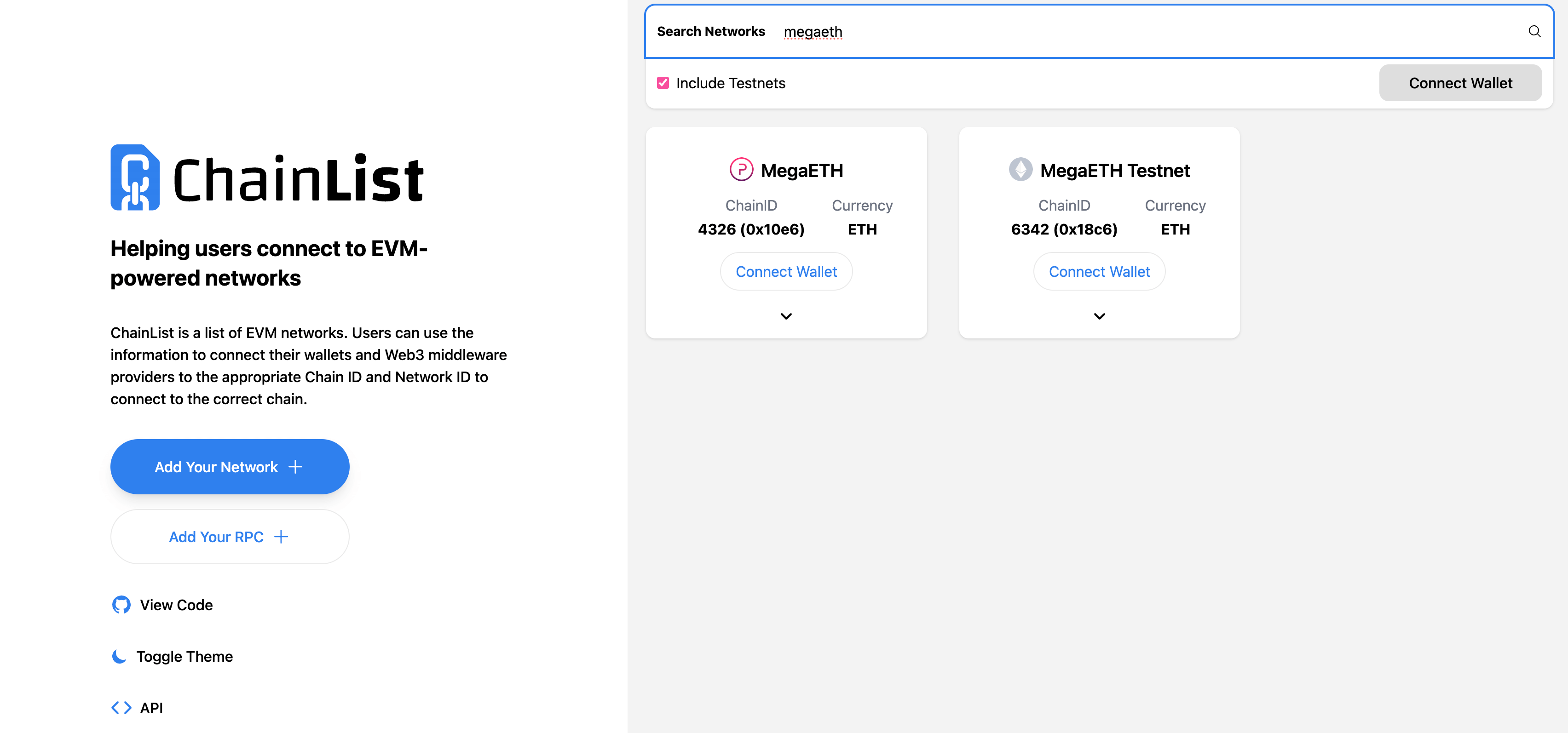Open the View Code link
This screenshot has width=1568, height=733.
(x=176, y=605)
